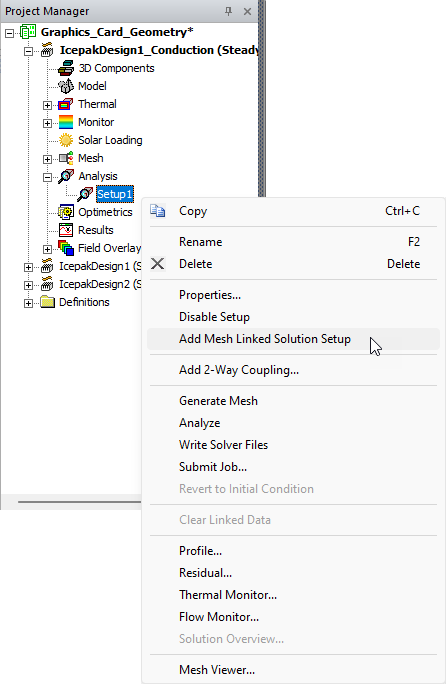
Task: Expand the Thermal node
Action: 47,105
